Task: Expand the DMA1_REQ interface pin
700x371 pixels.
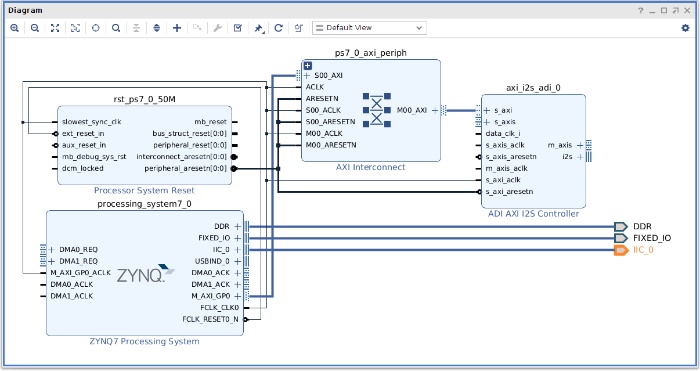Action: pos(52,261)
